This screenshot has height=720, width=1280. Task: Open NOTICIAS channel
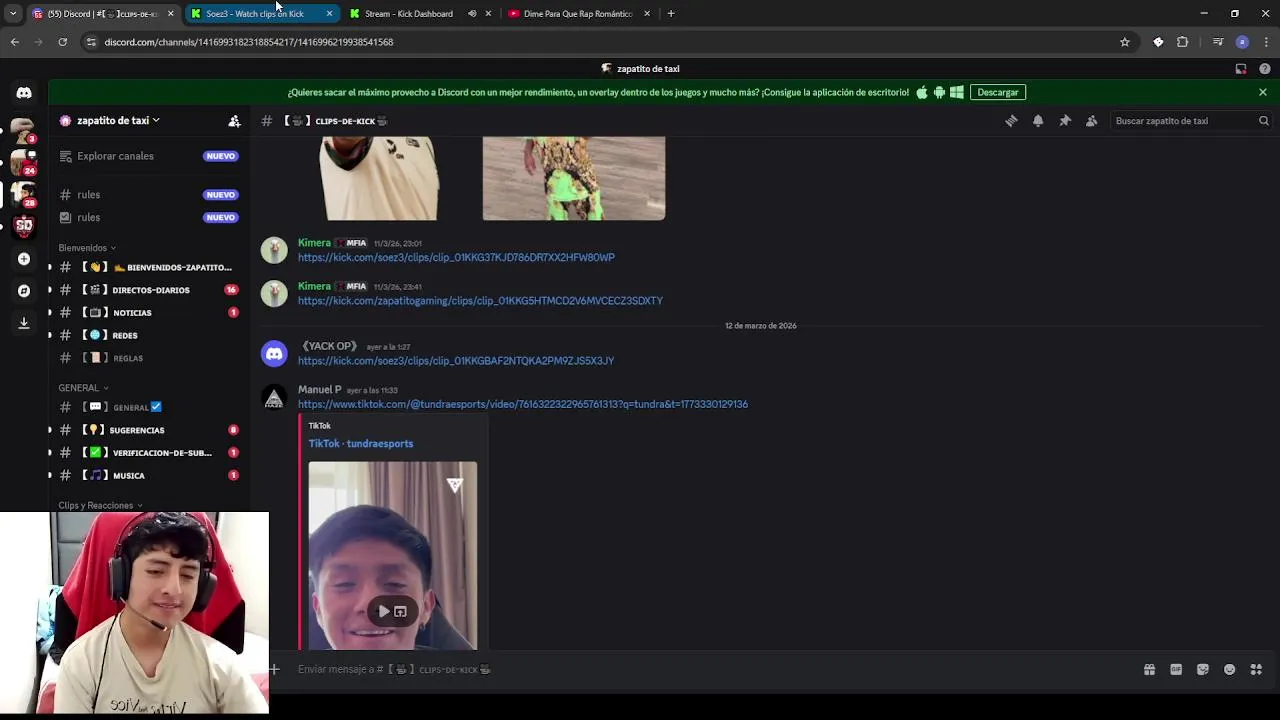149,313
